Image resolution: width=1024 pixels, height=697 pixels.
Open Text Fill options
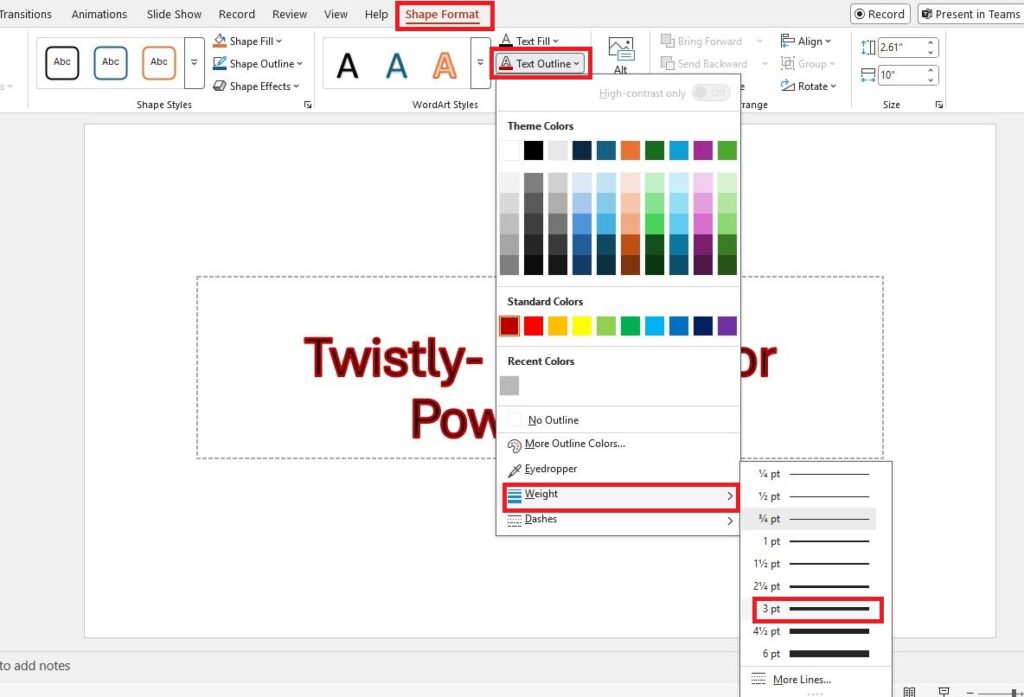click(529, 41)
